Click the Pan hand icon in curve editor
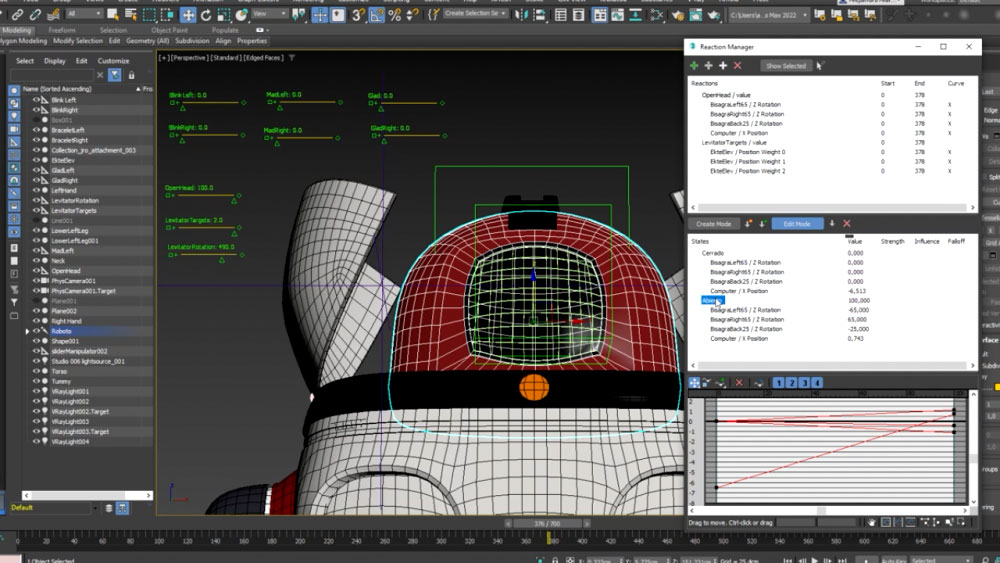Screen dimensions: 1000x563 (x=872, y=522)
